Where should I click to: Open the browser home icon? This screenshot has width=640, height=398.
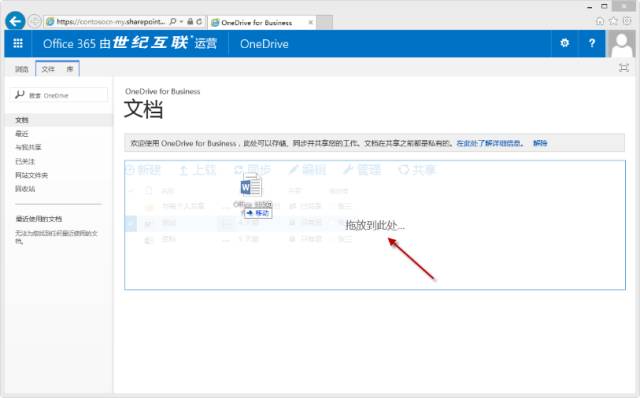pyautogui.click(x=600, y=21)
